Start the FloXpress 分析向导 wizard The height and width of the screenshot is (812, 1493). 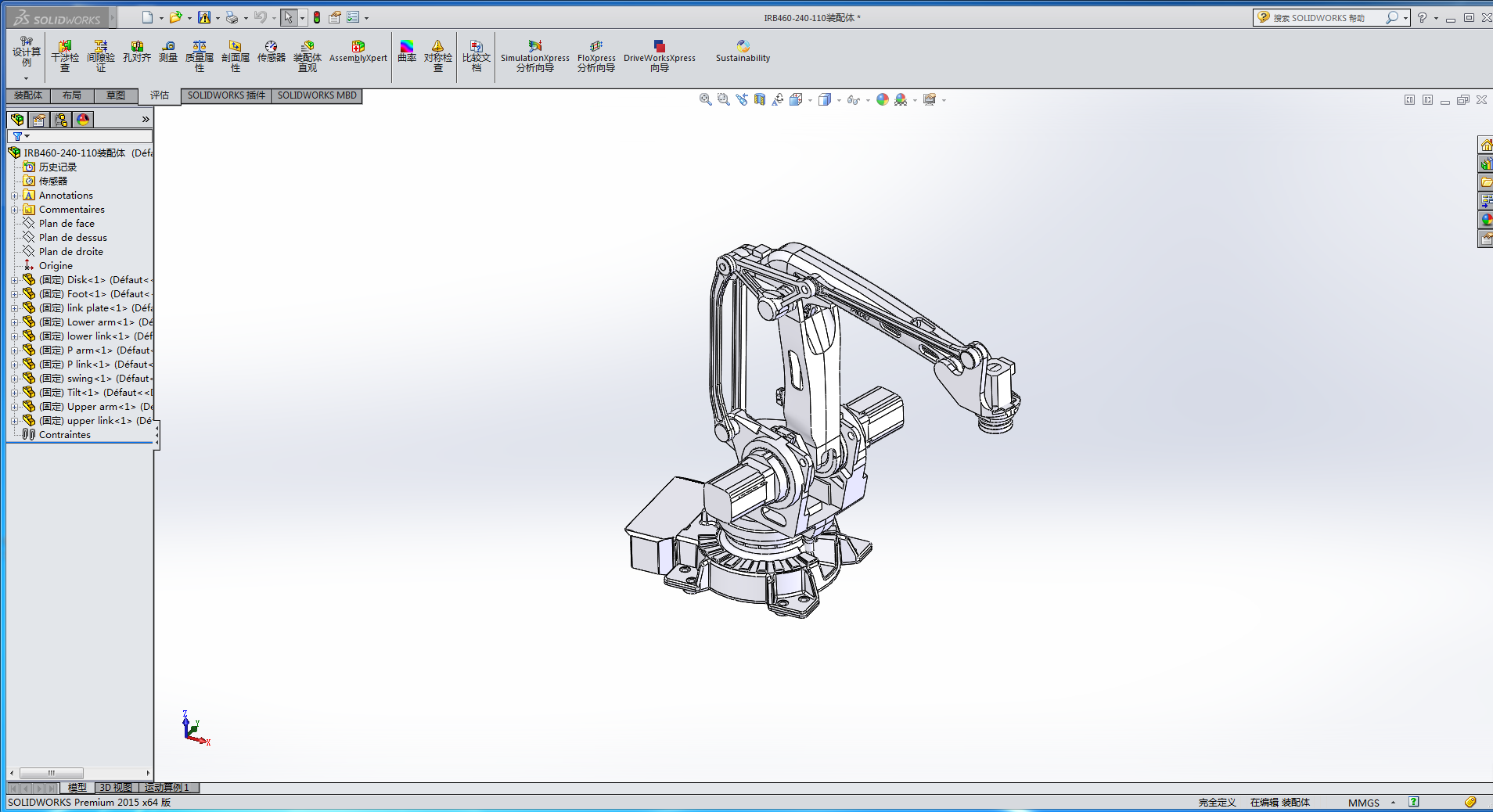coord(595,56)
